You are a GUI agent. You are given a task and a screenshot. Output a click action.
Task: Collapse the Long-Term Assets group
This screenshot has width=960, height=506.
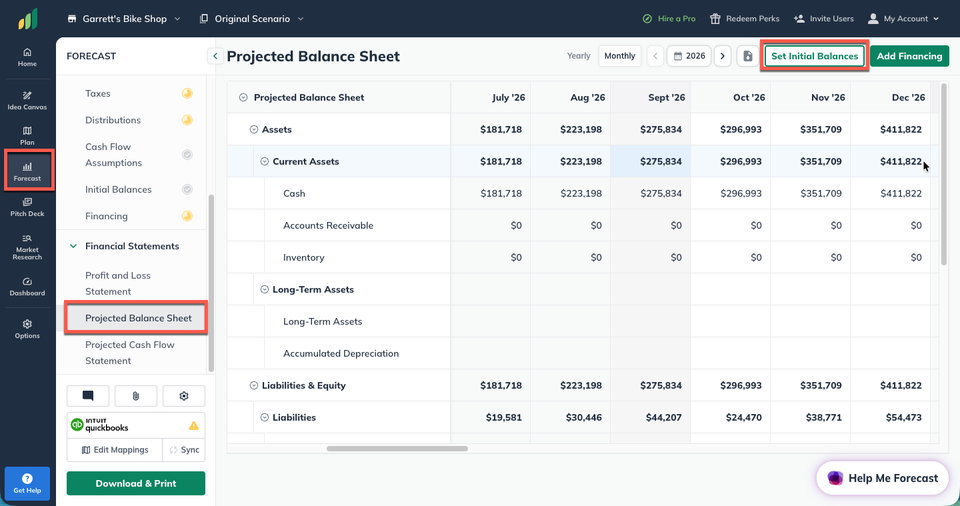pos(264,289)
